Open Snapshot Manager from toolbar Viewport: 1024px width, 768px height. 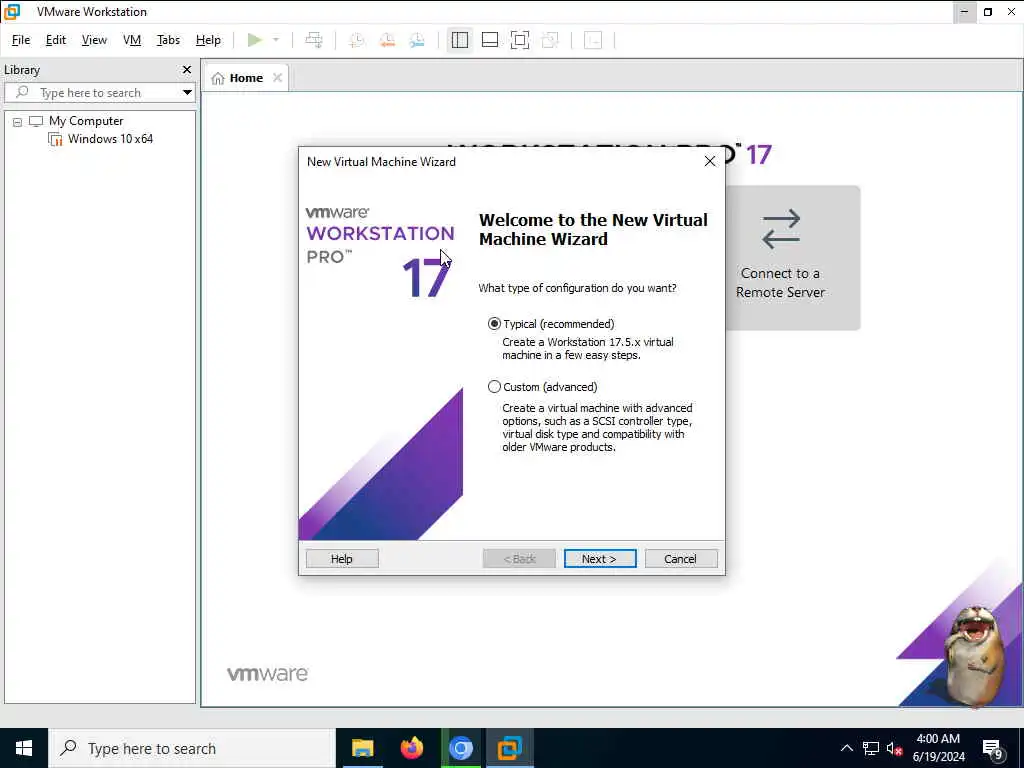417,40
